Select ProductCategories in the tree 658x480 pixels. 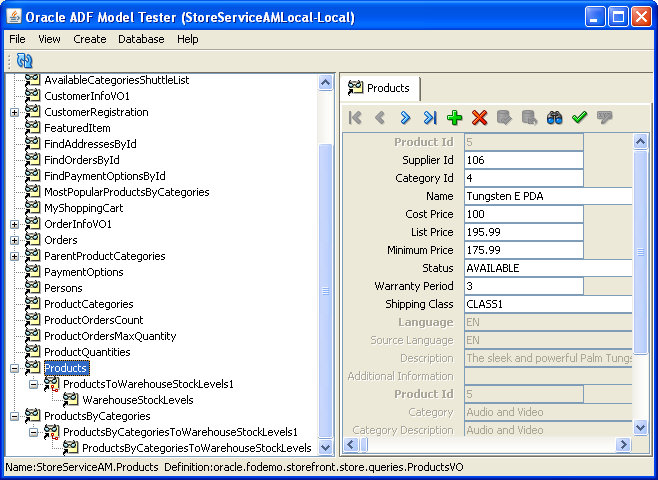[89, 304]
